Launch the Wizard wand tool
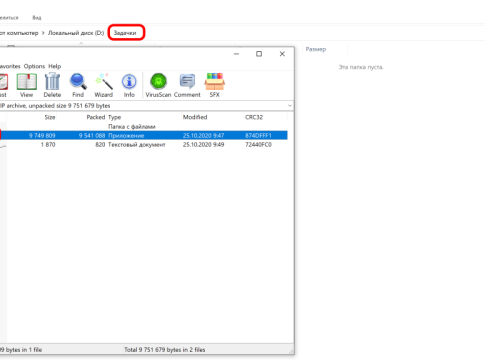The image size is (485, 360). (104, 85)
